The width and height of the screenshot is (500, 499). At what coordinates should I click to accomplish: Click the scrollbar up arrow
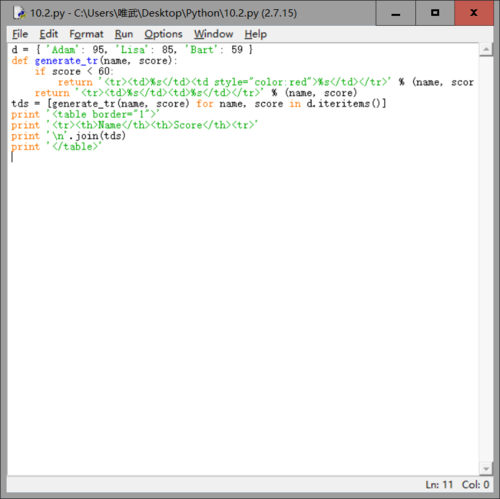coord(486,50)
